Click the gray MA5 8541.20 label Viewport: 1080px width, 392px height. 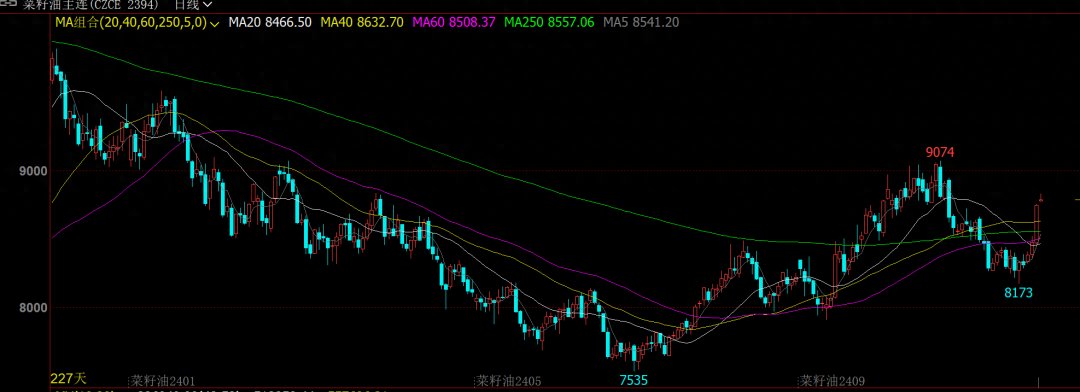641,22
